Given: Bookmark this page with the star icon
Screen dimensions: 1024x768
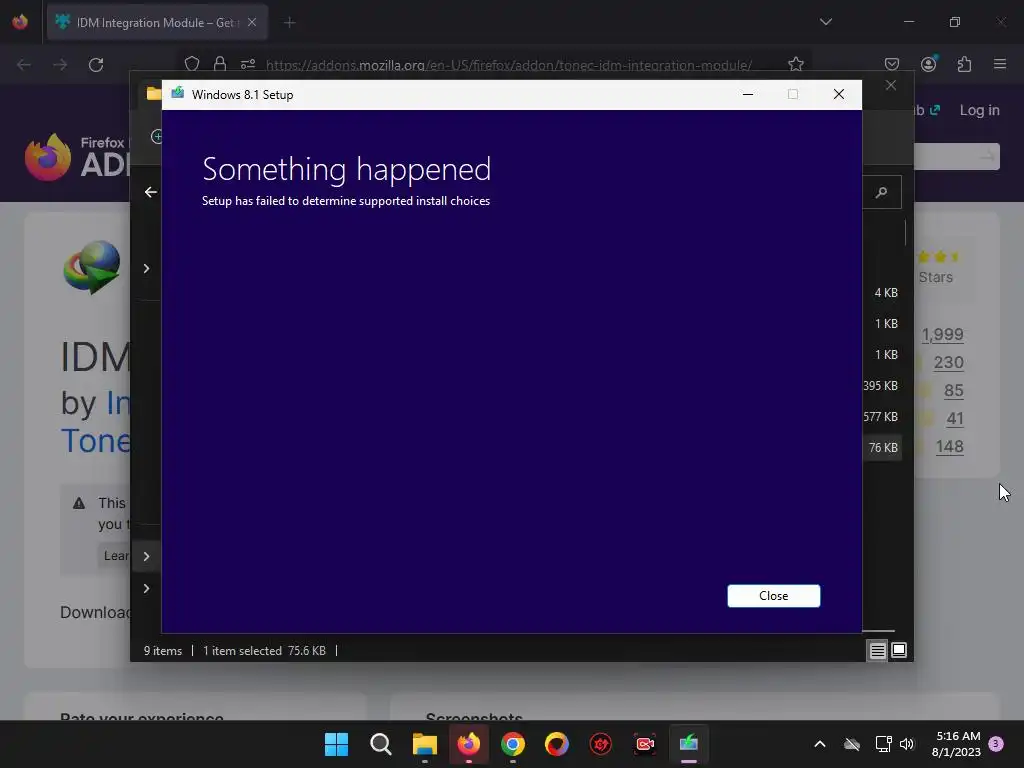Looking at the screenshot, I should [x=795, y=64].
